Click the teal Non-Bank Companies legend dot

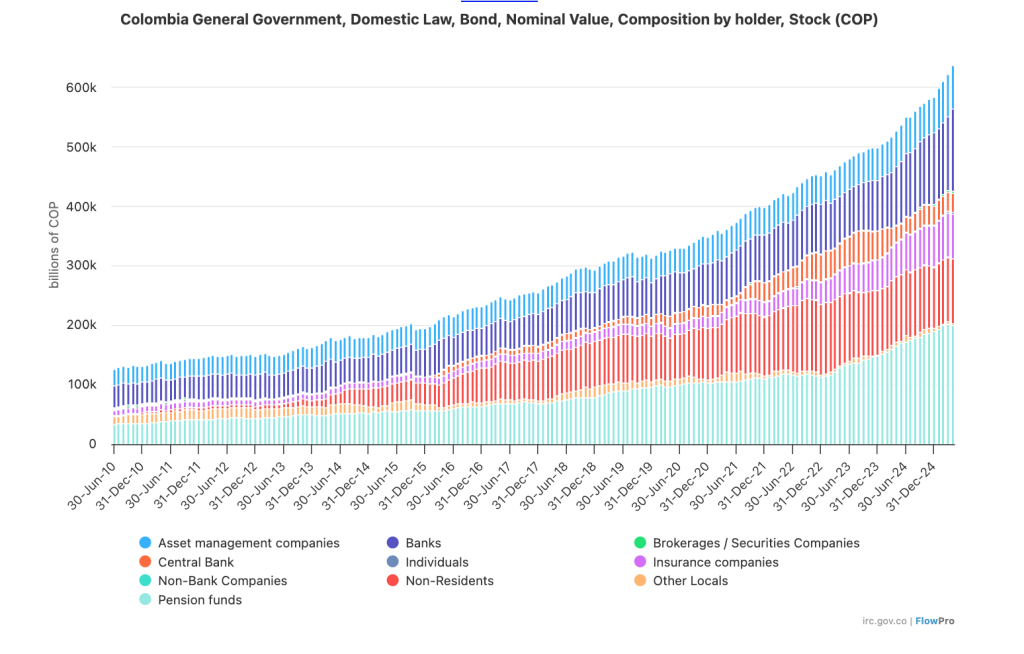pyautogui.click(x=146, y=581)
